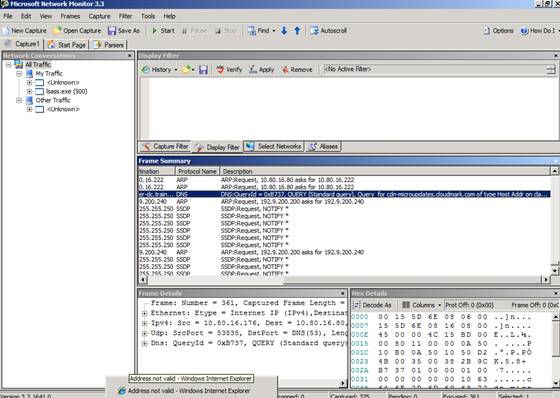Sort by the Description column header
The height and width of the screenshot is (398, 560).
tap(385, 171)
